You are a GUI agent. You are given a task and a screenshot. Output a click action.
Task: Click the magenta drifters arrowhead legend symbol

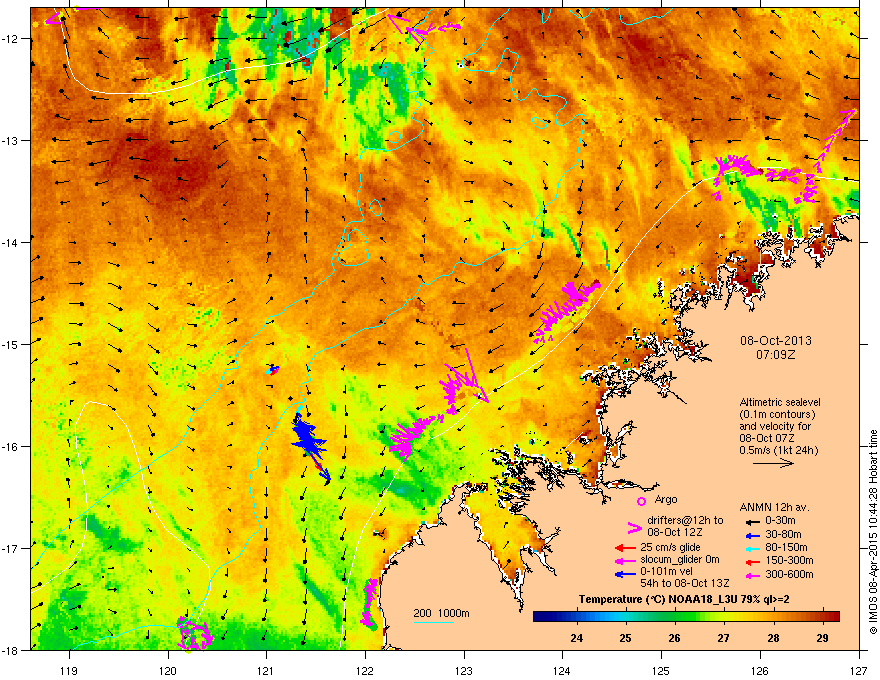pos(634,528)
